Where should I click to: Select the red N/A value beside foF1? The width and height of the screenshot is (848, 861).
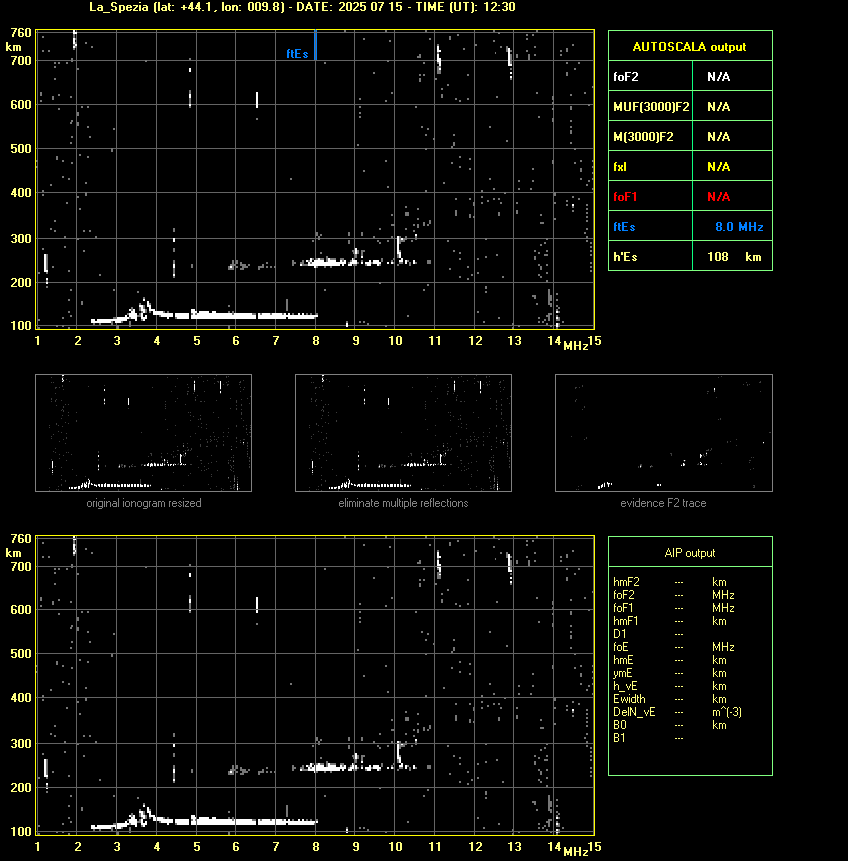pyautogui.click(x=718, y=197)
